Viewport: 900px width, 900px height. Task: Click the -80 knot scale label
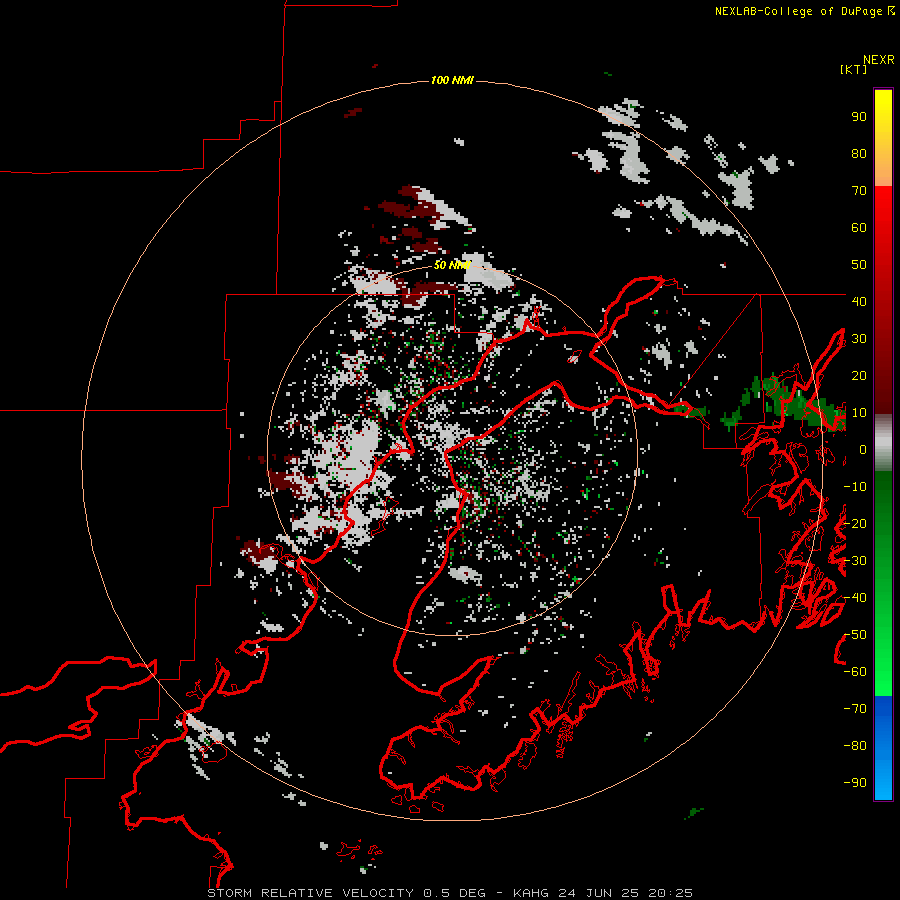(855, 746)
